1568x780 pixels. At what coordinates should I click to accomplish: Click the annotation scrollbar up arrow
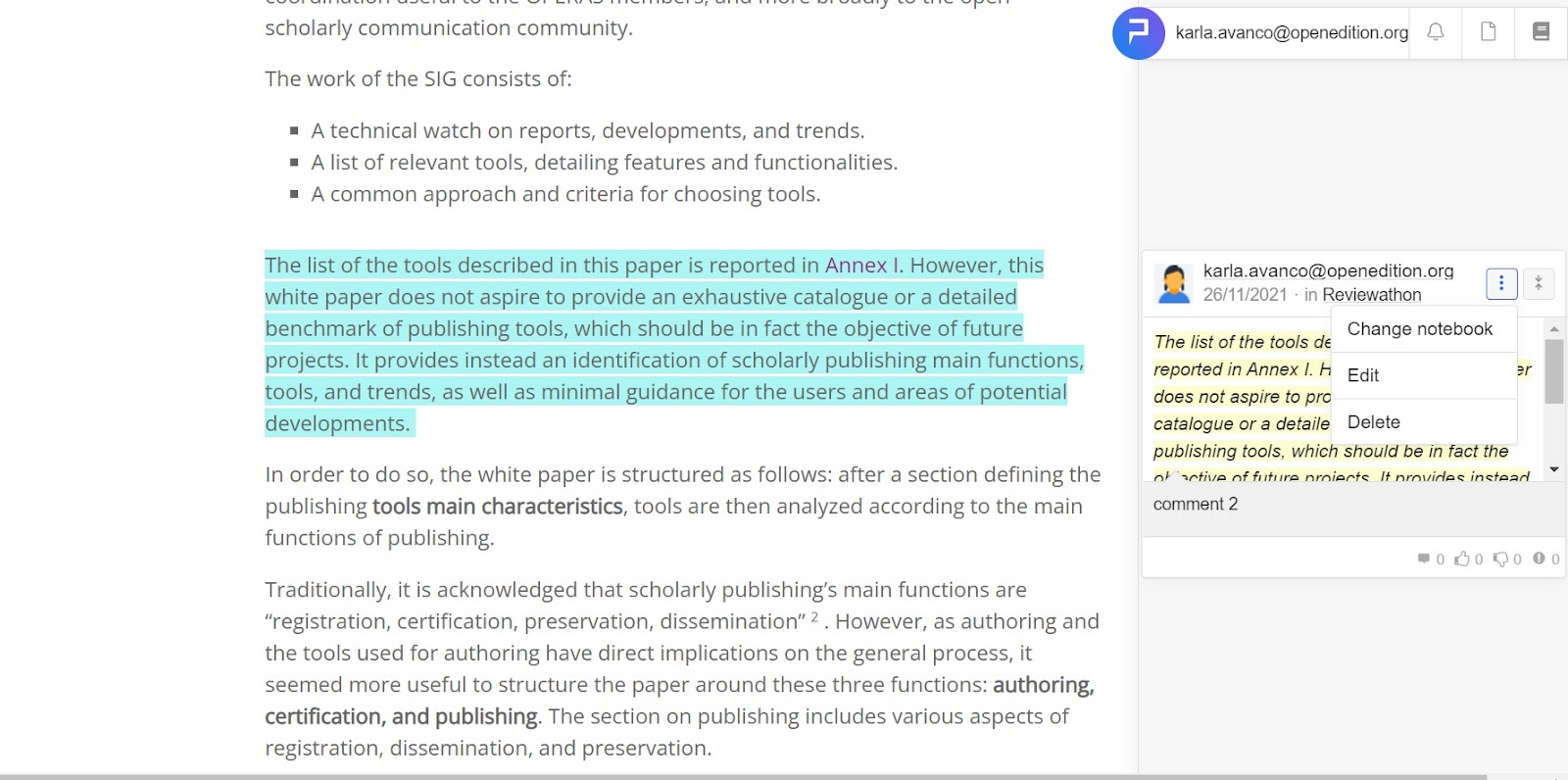pos(1554,329)
